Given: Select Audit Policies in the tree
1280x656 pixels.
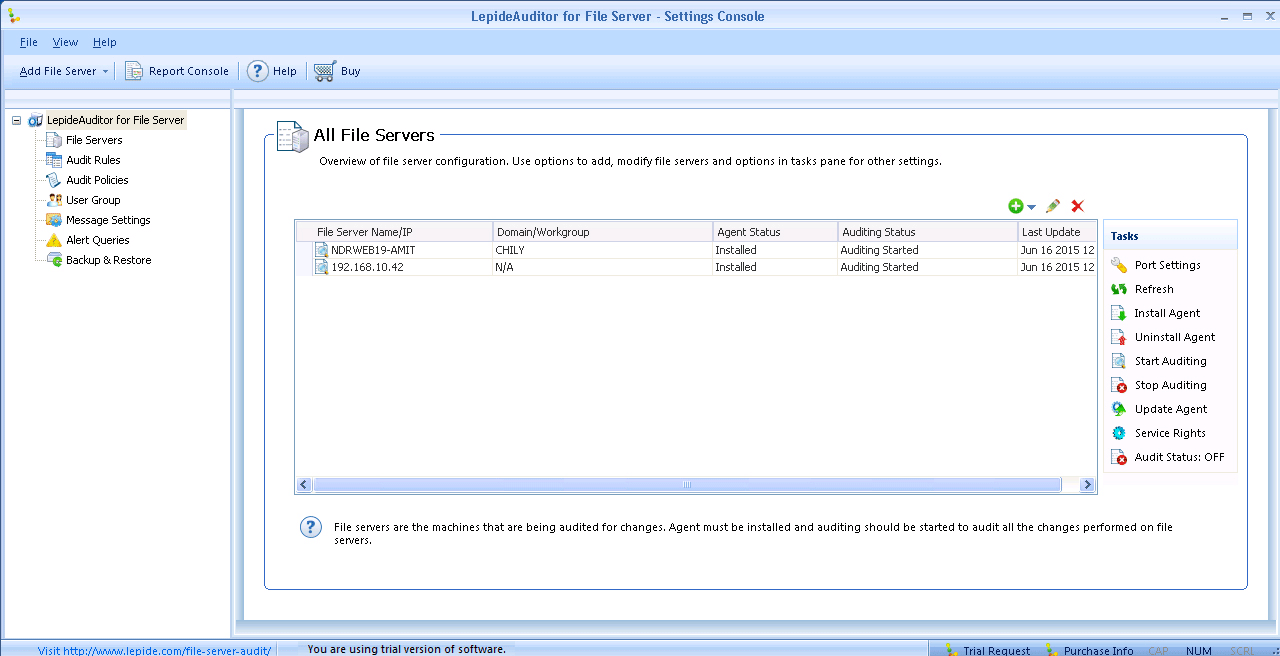Looking at the screenshot, I should coord(97,180).
